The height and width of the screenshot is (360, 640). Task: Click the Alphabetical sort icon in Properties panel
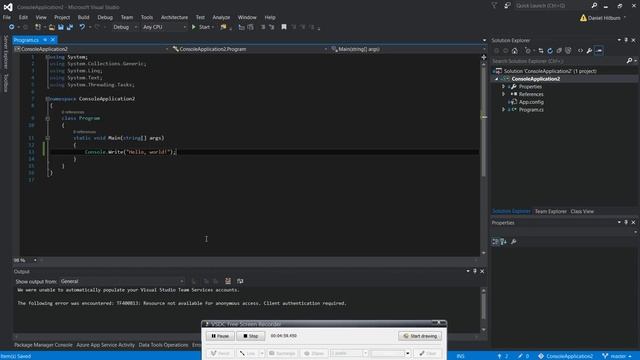[503, 242]
